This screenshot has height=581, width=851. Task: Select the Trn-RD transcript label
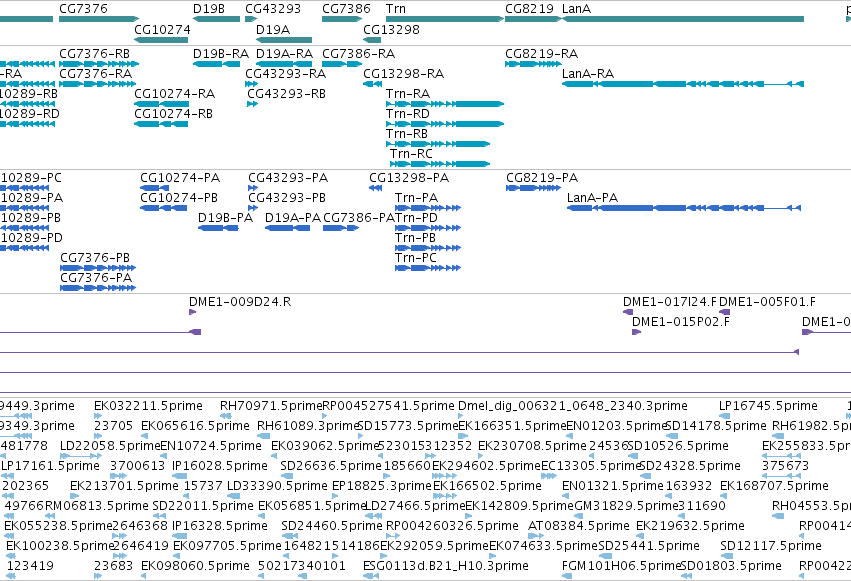[408, 113]
